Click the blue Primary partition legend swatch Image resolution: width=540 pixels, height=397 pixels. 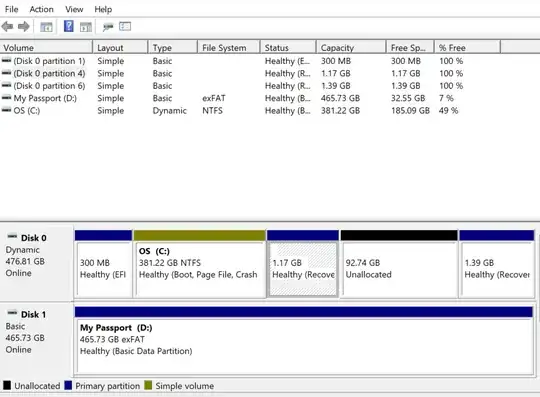pos(68,385)
